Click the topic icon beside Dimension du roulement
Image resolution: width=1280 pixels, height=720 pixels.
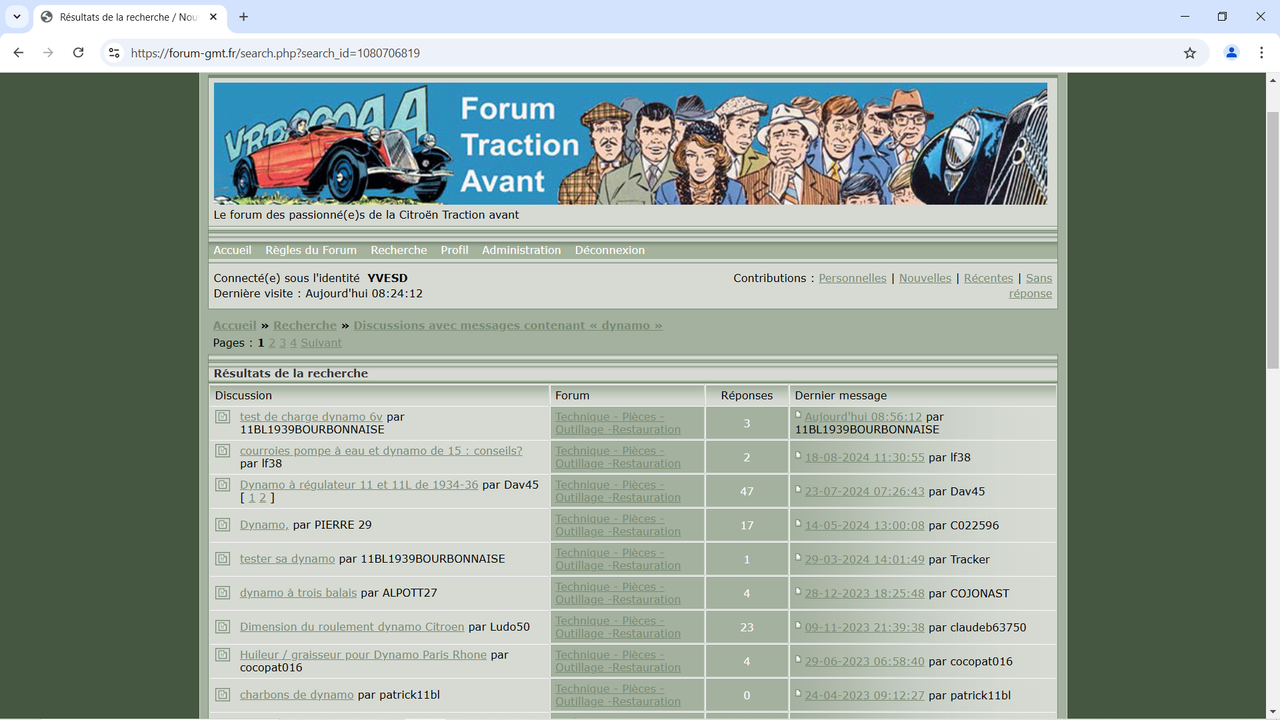point(222,627)
